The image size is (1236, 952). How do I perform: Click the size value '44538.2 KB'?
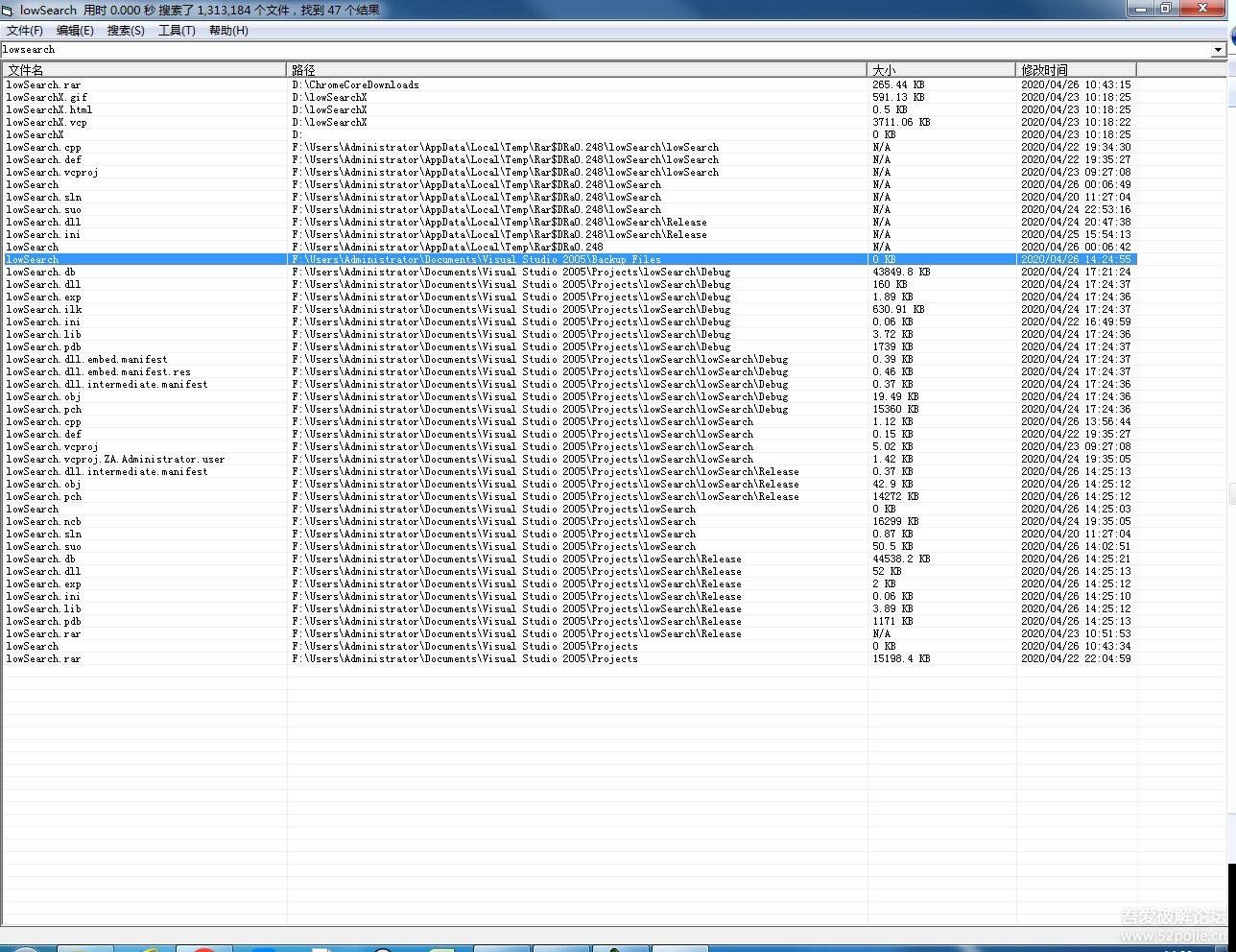pyautogui.click(x=902, y=559)
